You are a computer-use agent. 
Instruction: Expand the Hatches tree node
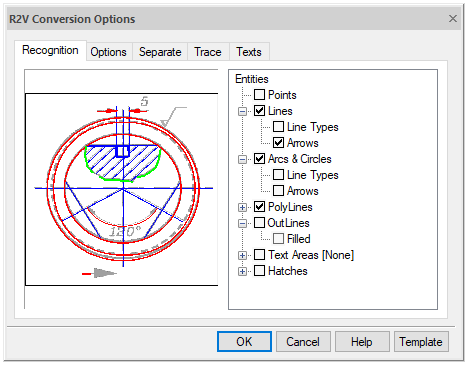point(242,271)
